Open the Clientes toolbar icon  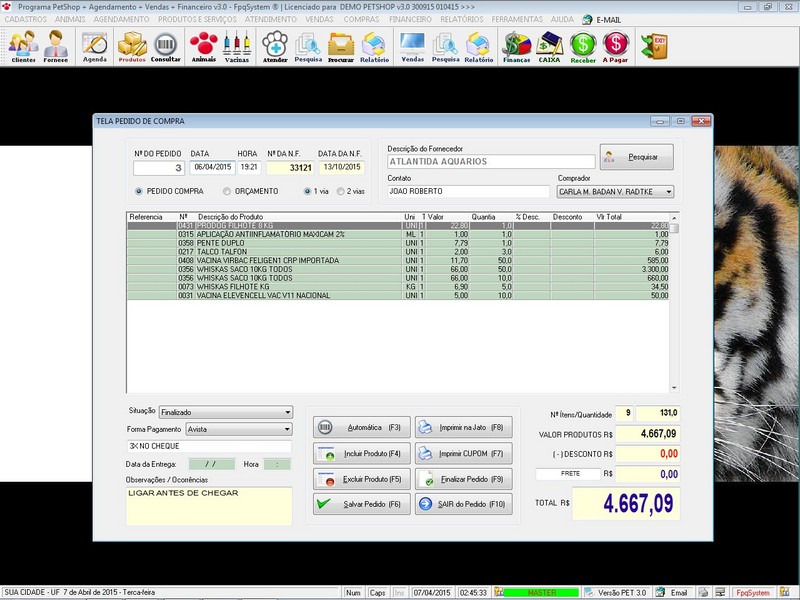pyautogui.click(x=23, y=46)
